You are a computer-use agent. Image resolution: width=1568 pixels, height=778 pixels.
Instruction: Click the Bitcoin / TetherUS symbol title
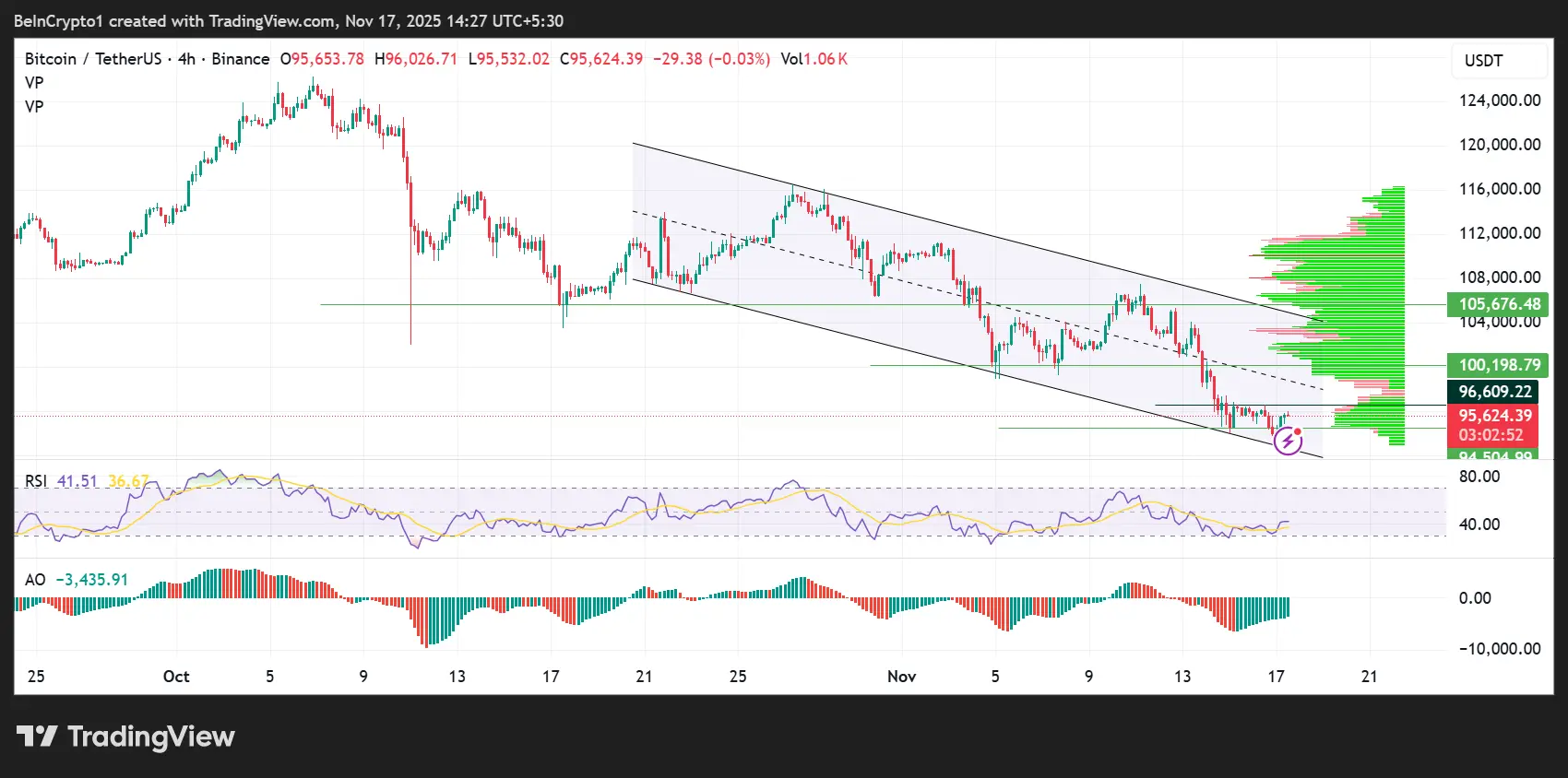(92, 59)
